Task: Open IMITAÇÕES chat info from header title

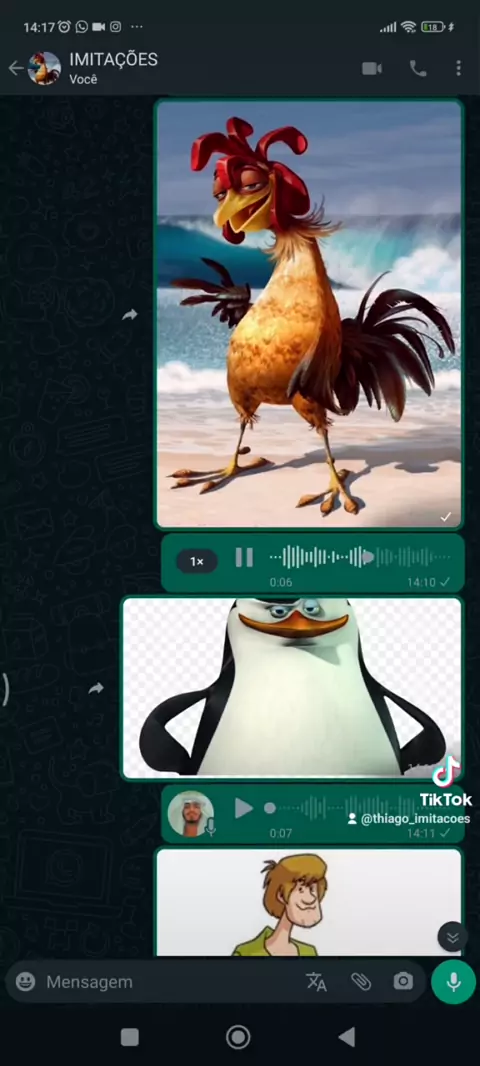Action: tap(114, 60)
